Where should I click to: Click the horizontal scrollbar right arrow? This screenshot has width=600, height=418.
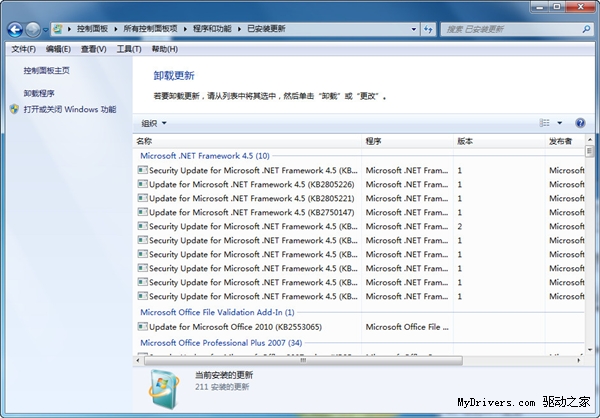click(x=579, y=360)
